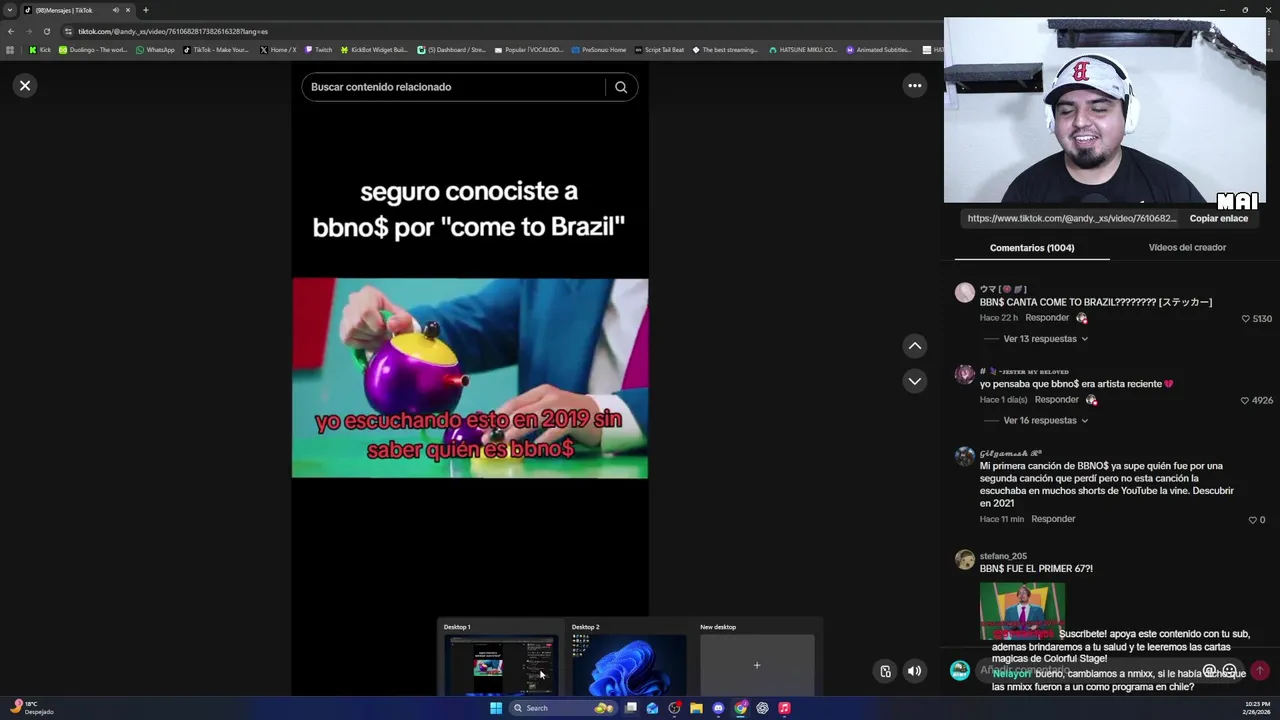Create a New desktop with plus tile
Image resolution: width=1280 pixels, height=720 pixels.
point(757,665)
